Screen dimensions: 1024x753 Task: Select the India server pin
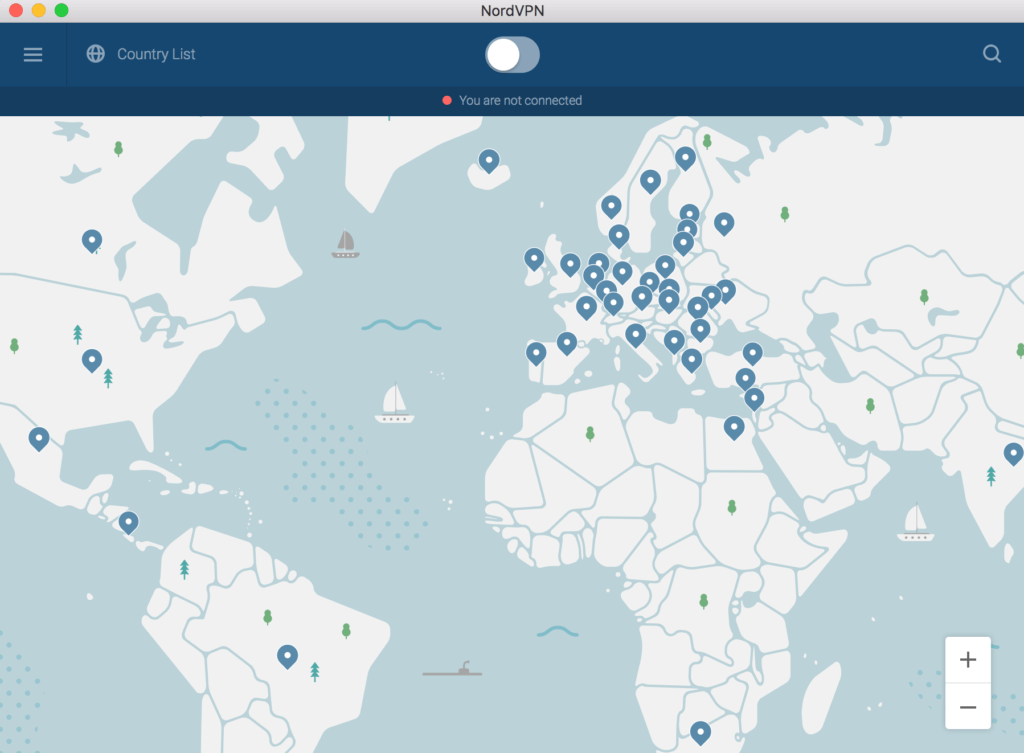[x=1014, y=453]
